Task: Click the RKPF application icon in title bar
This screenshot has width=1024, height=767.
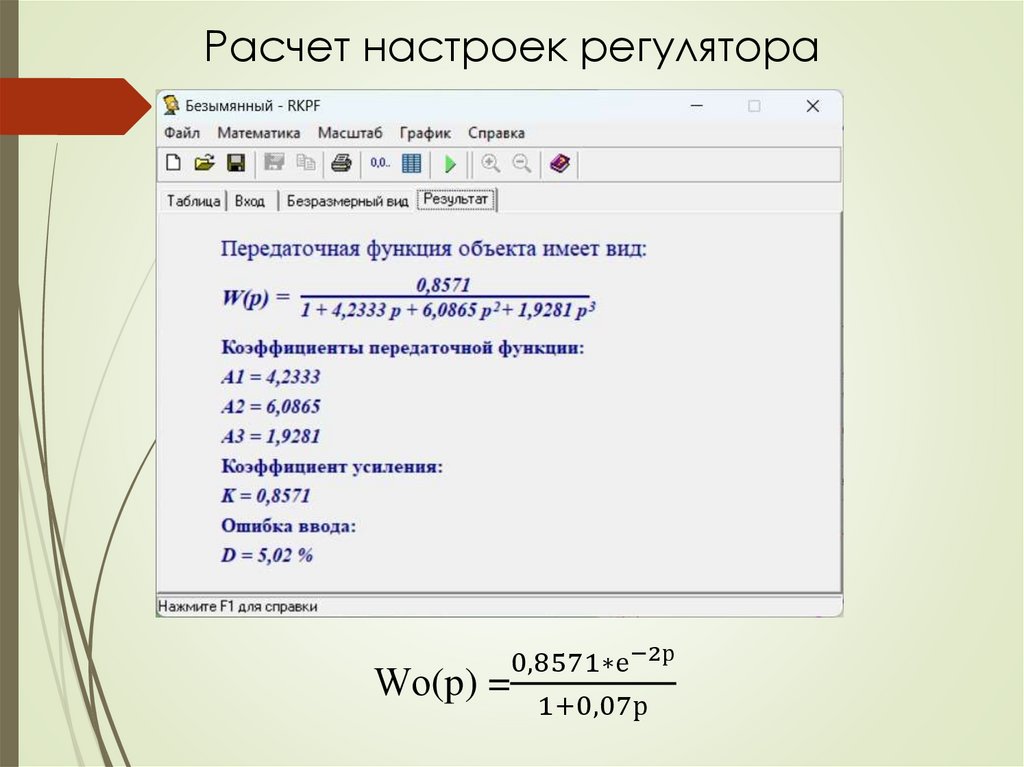Action: (x=171, y=105)
